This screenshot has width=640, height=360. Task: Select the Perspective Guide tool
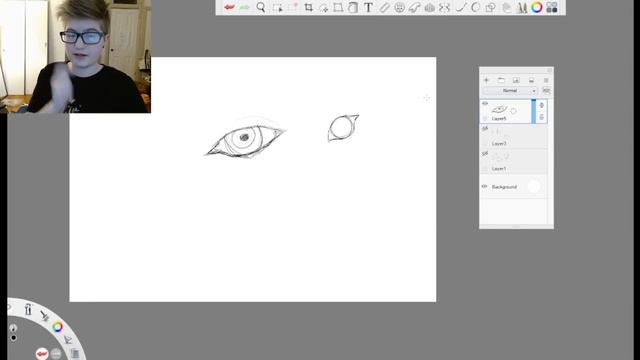429,7
